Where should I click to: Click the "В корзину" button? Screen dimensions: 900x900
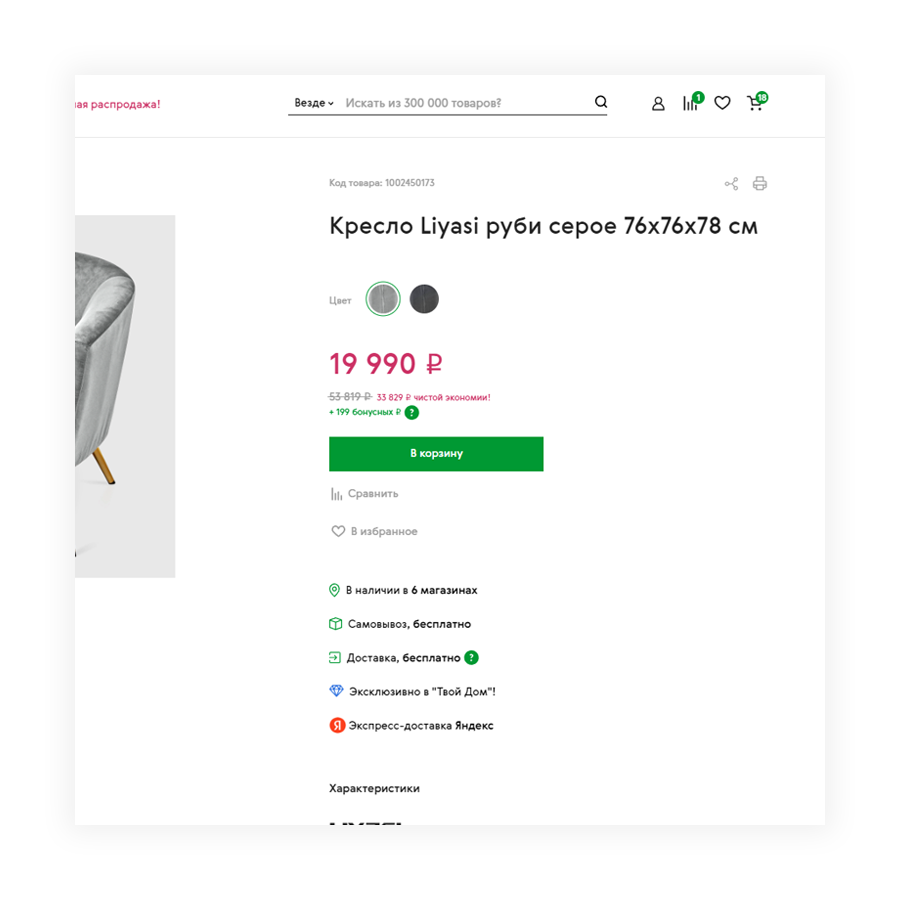[x=436, y=454]
